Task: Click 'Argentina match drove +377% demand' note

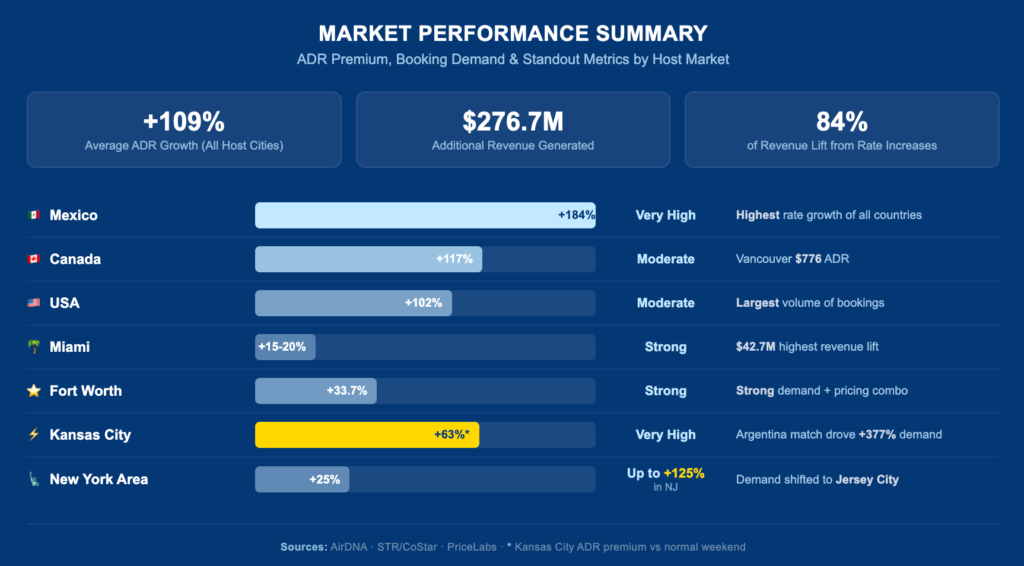Action: pos(839,435)
